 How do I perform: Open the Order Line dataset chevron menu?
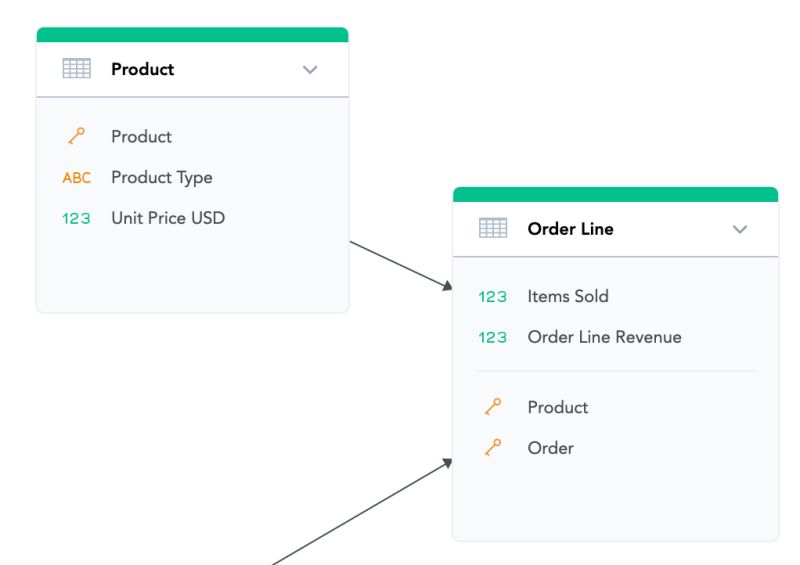[x=740, y=230]
